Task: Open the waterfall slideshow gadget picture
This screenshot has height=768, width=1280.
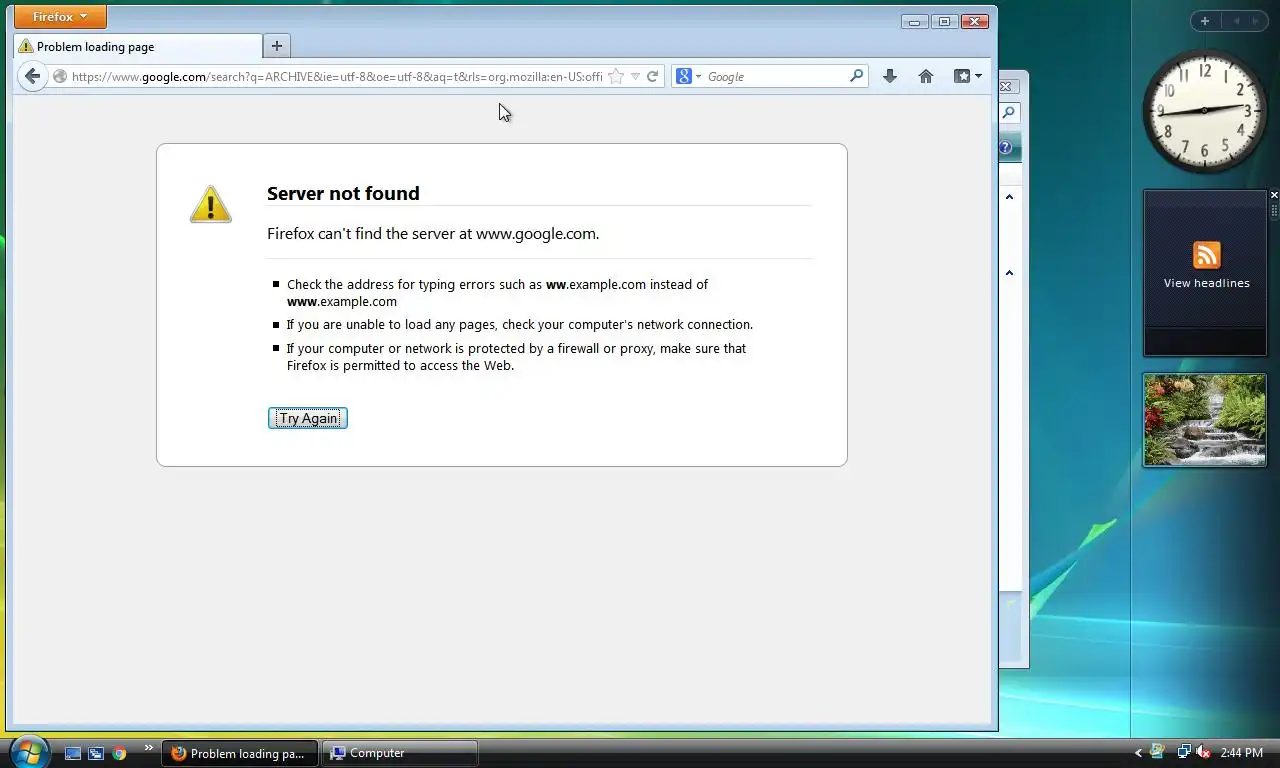Action: pyautogui.click(x=1204, y=419)
